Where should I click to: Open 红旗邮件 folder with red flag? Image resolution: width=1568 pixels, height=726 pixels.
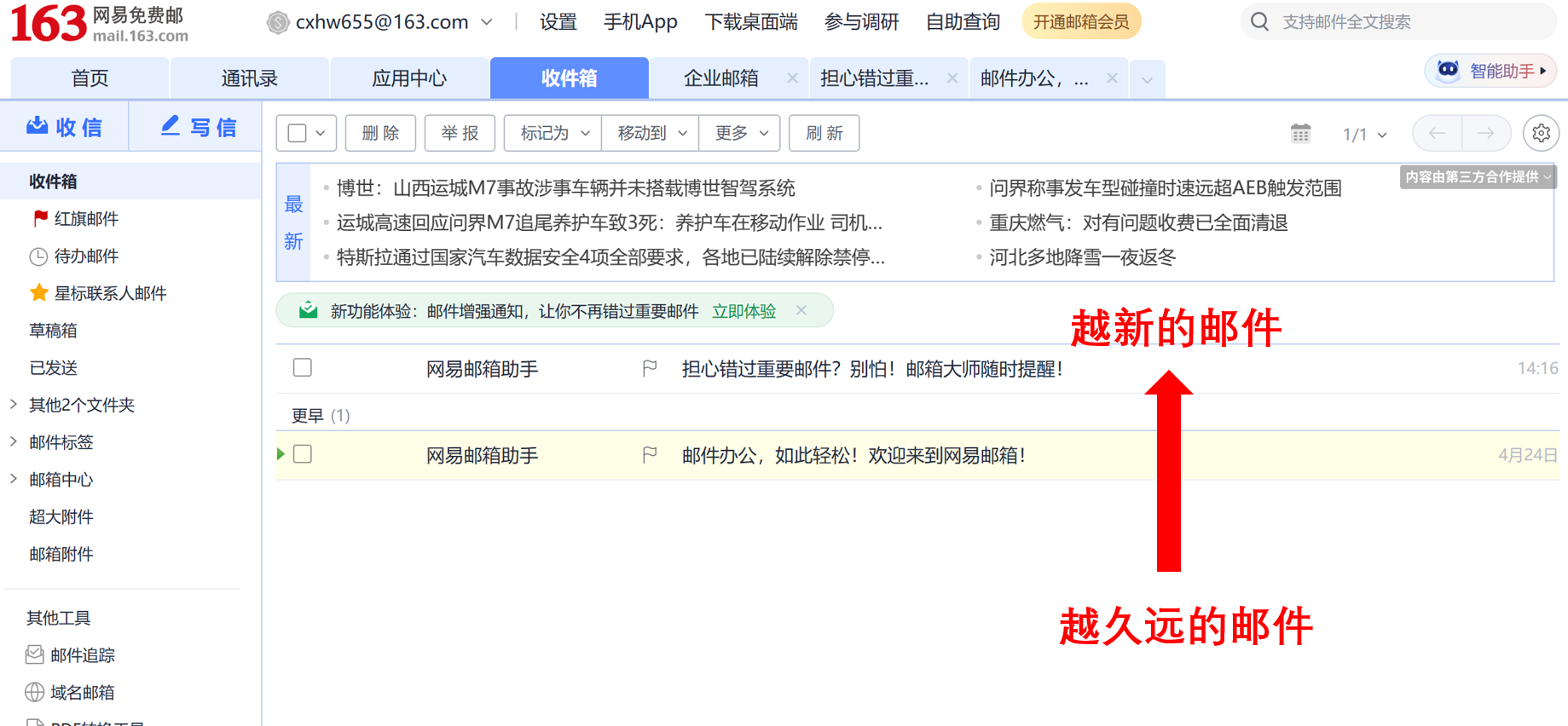74,219
